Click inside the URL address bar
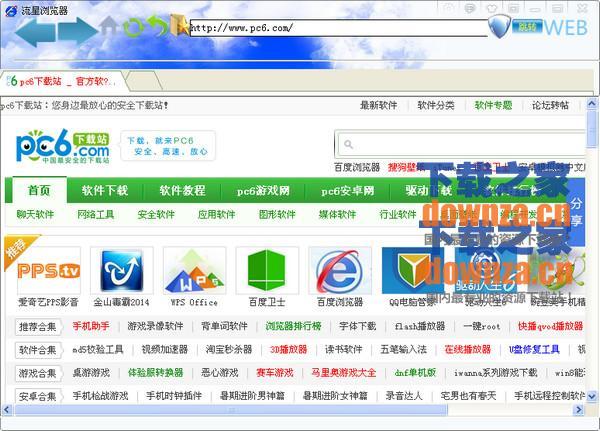 339,28
